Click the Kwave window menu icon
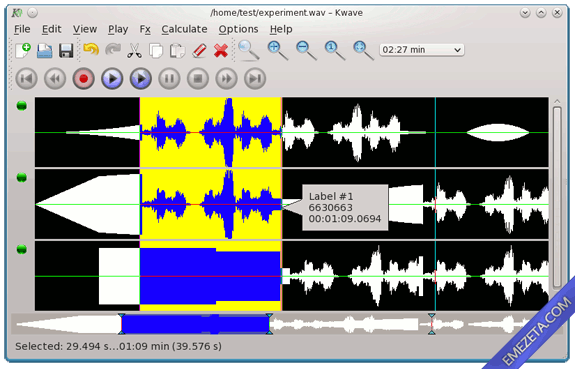 point(17,13)
